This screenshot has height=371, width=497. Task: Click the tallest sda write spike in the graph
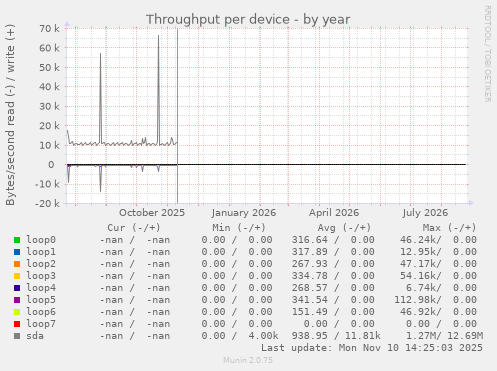[158, 89]
